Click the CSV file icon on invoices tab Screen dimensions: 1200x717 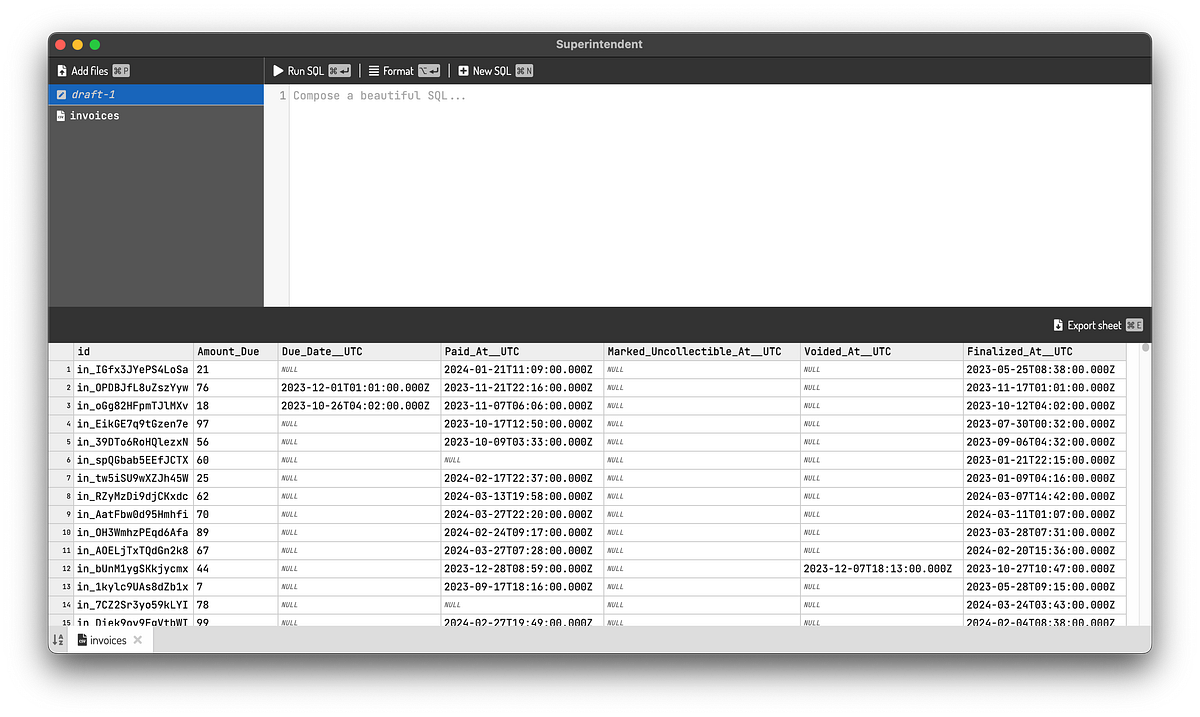[x=82, y=640]
